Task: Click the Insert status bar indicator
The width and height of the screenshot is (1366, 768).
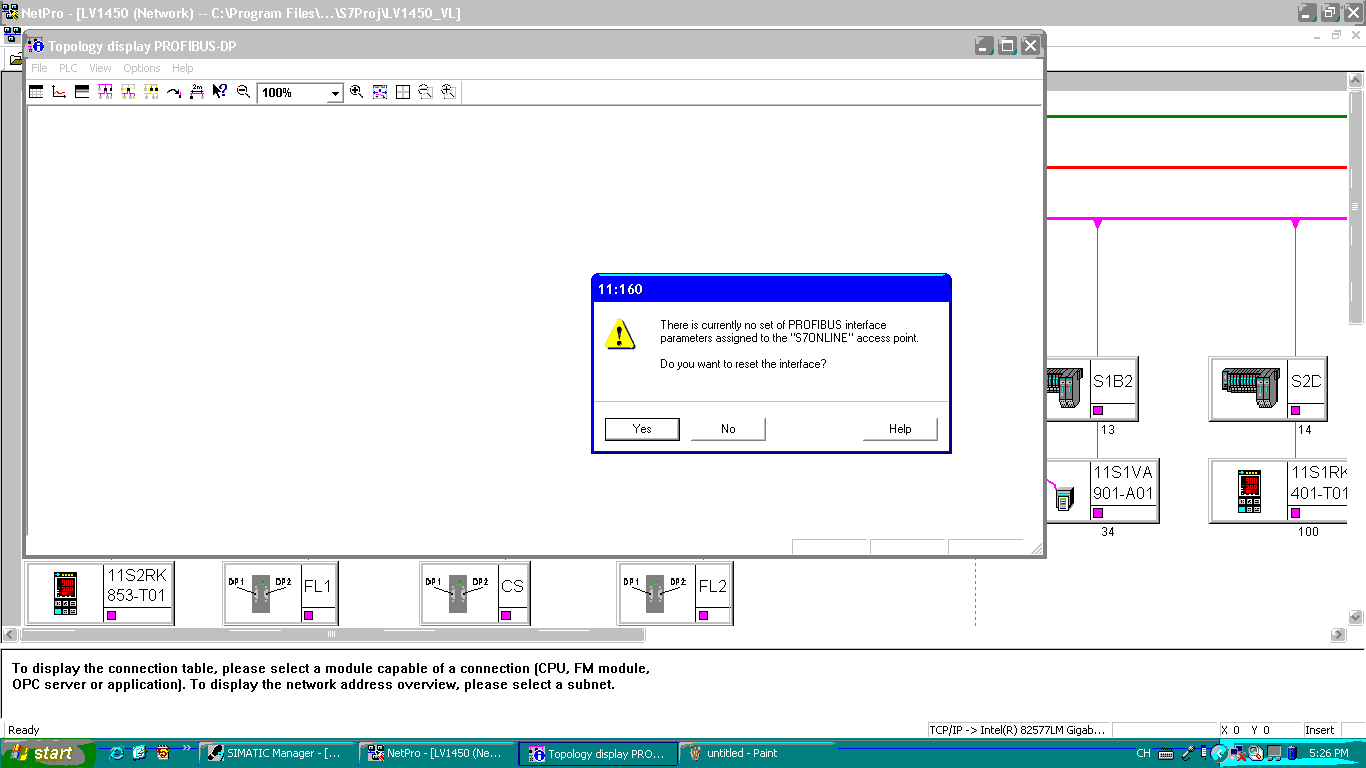Action: (1320, 730)
